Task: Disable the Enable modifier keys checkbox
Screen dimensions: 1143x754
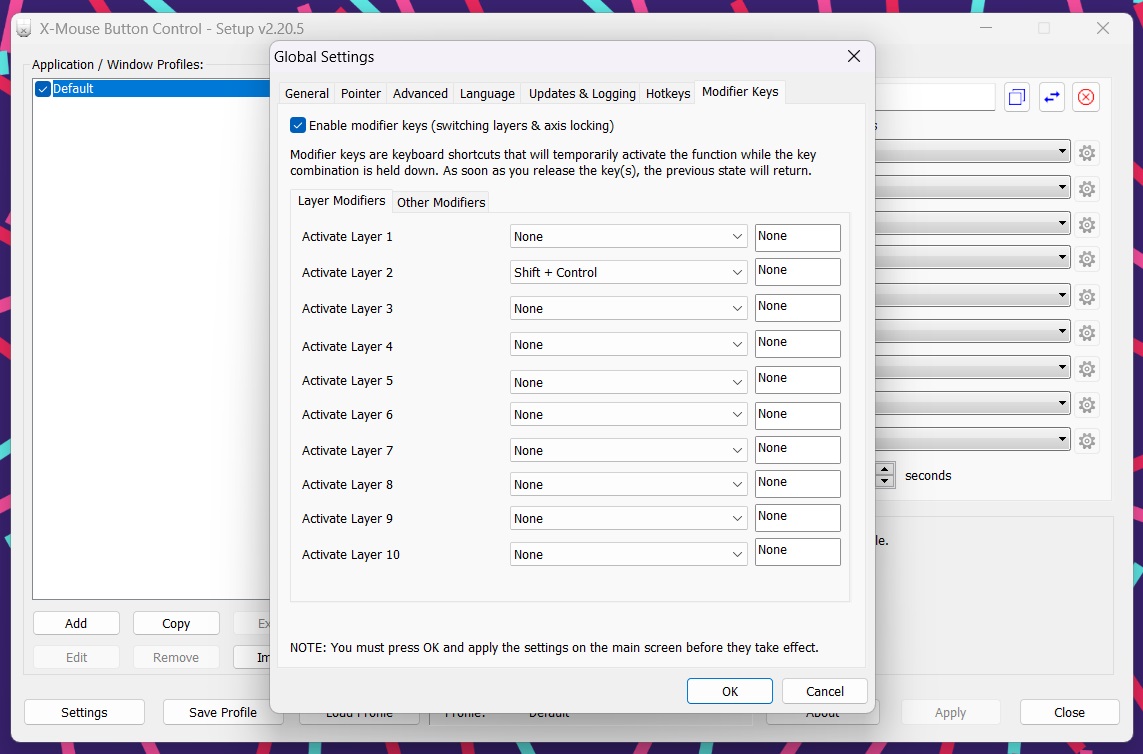Action: (x=298, y=126)
